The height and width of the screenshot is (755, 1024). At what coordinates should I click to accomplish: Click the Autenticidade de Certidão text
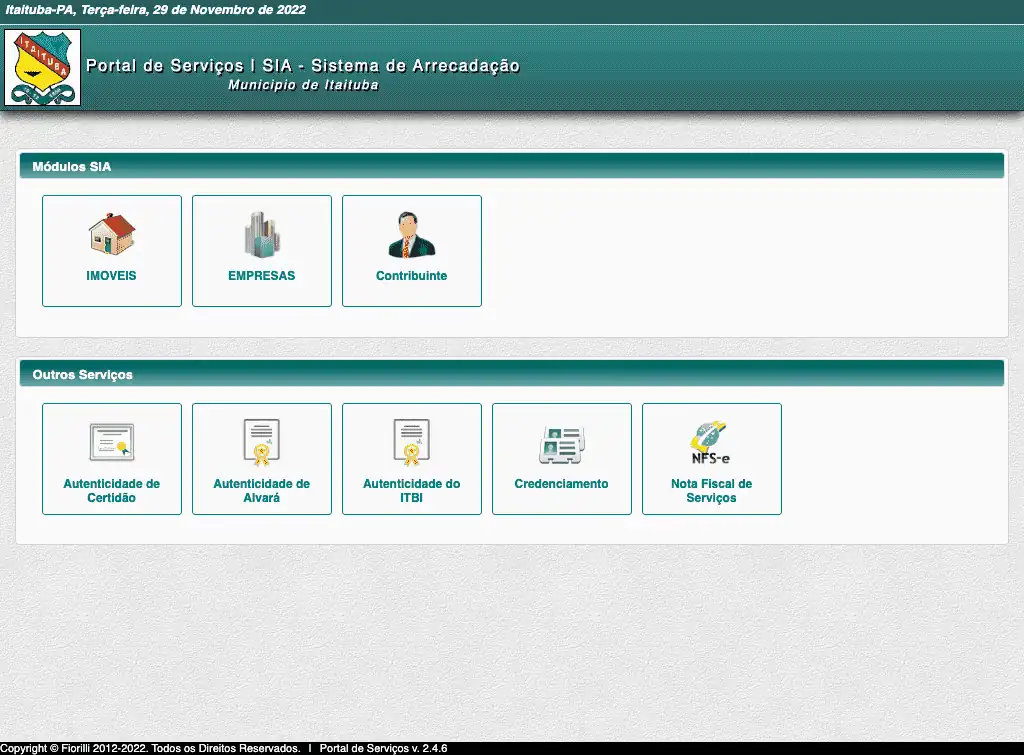coord(112,491)
